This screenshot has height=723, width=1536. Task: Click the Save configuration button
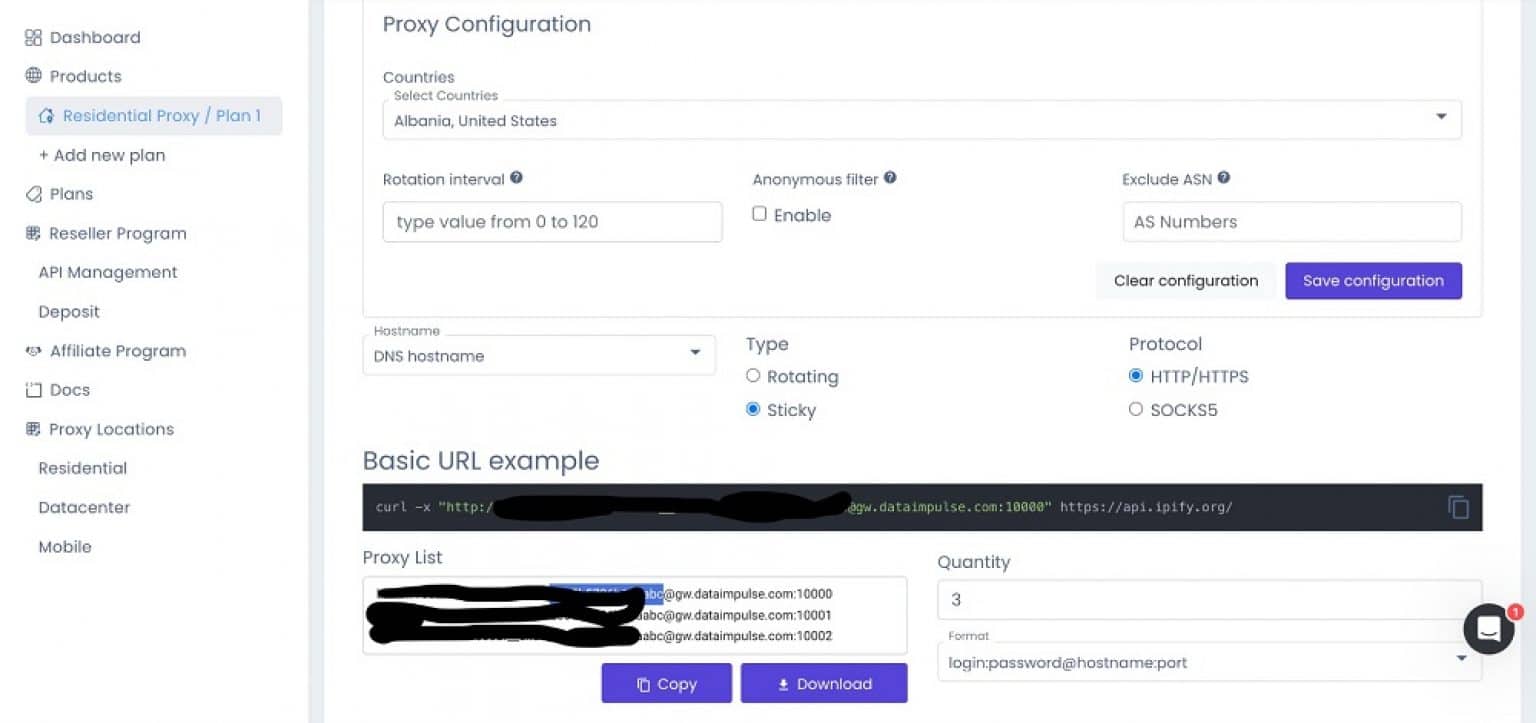point(1373,281)
